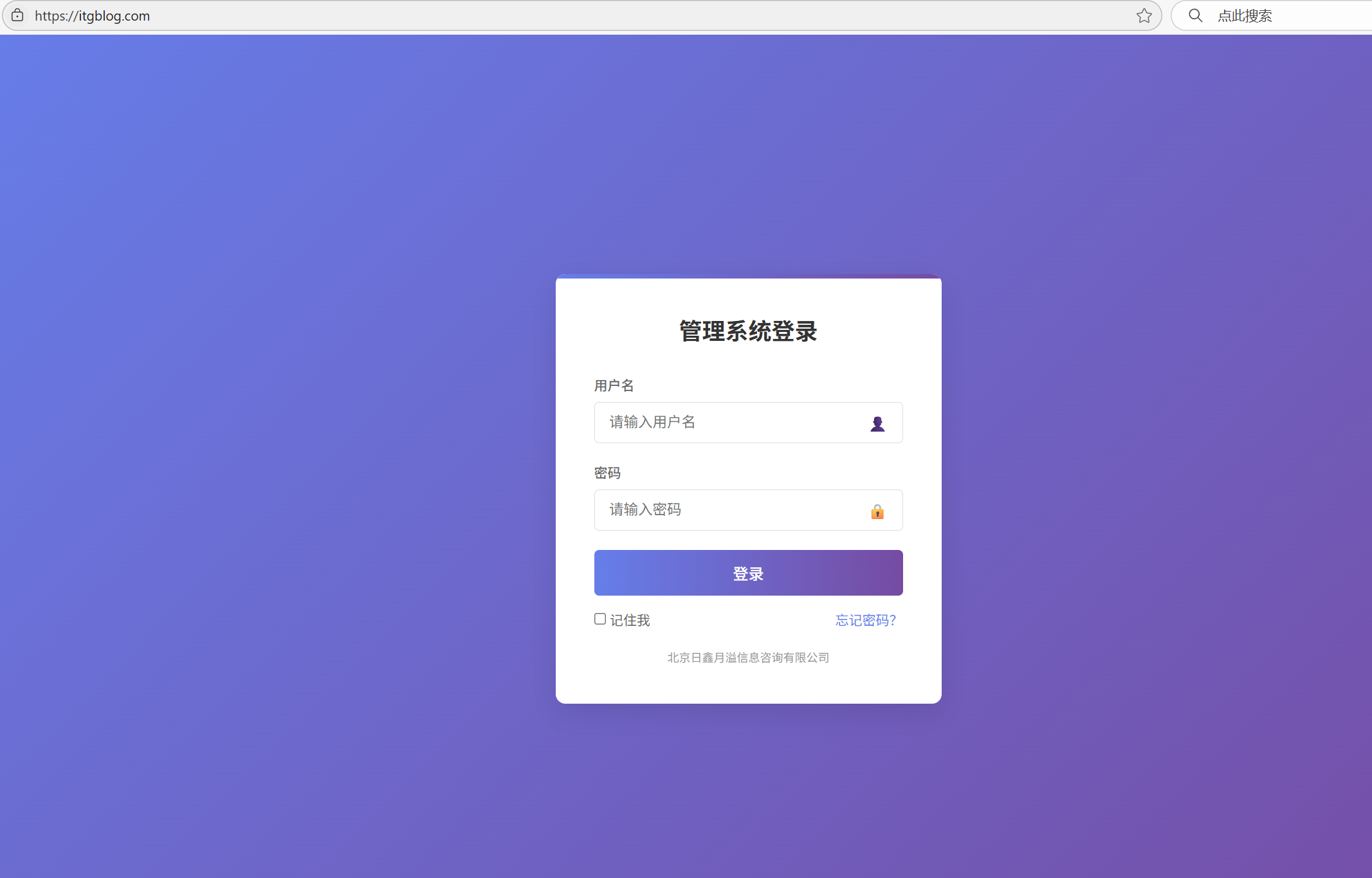Open the 忘记密码? link
Image resolution: width=1372 pixels, height=878 pixels.
865,620
